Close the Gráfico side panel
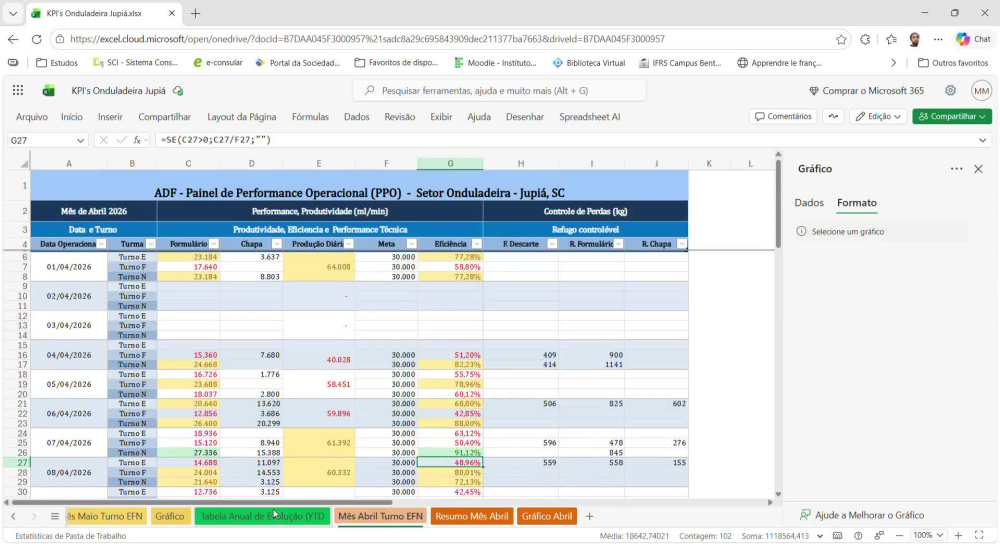The height and width of the screenshot is (544, 1000). tap(978, 169)
